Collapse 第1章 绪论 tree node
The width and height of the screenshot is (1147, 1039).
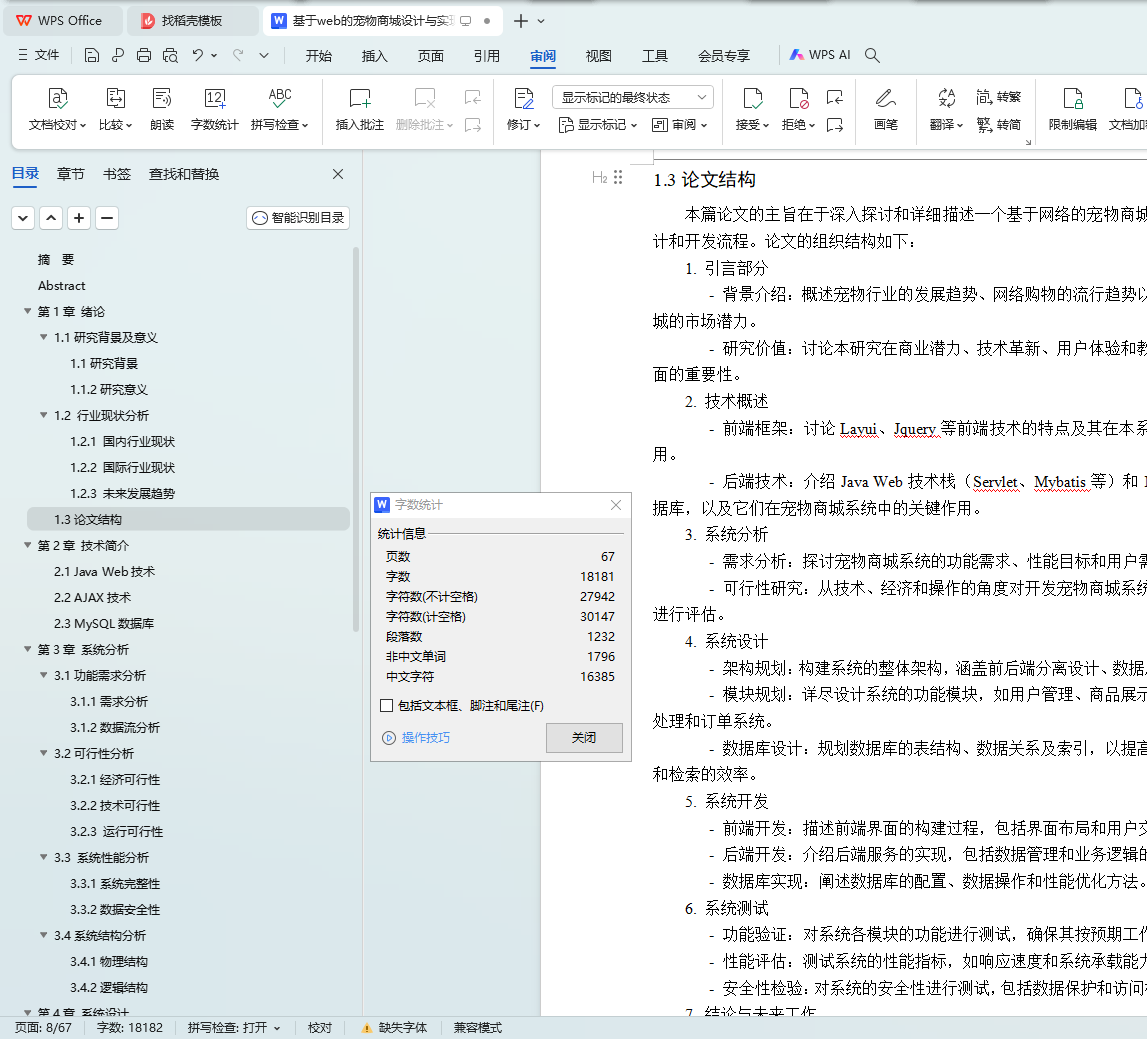click(x=28, y=311)
